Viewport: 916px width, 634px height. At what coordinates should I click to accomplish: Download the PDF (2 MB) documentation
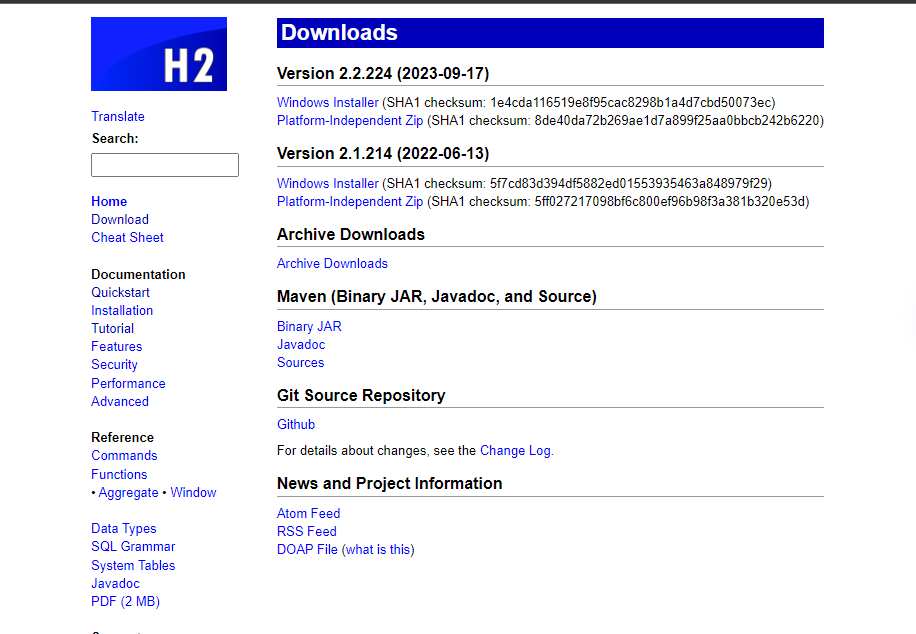coord(126,602)
